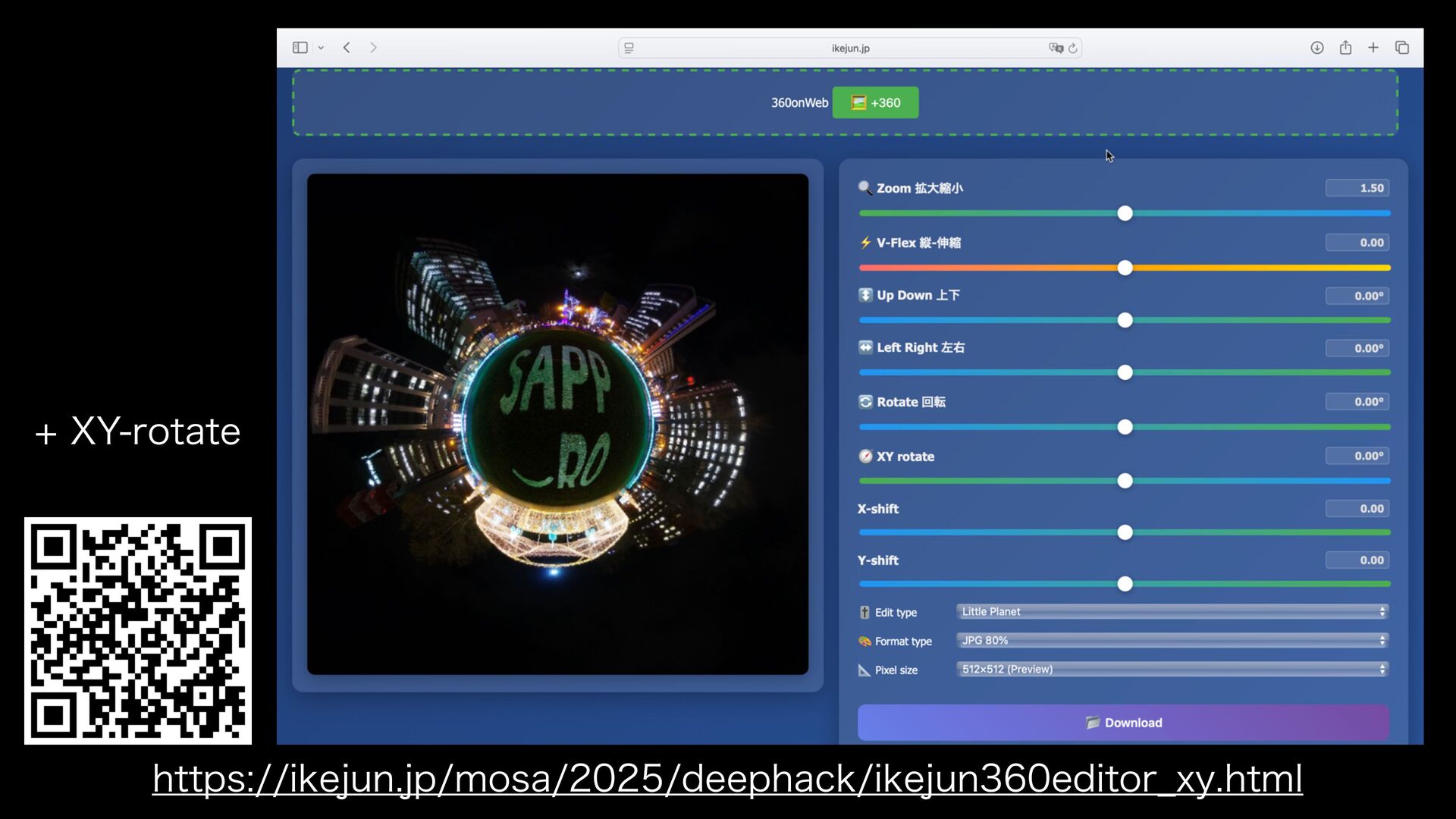Click the Up Down degree value field
The height and width of the screenshot is (819, 1456).
[x=1357, y=296]
